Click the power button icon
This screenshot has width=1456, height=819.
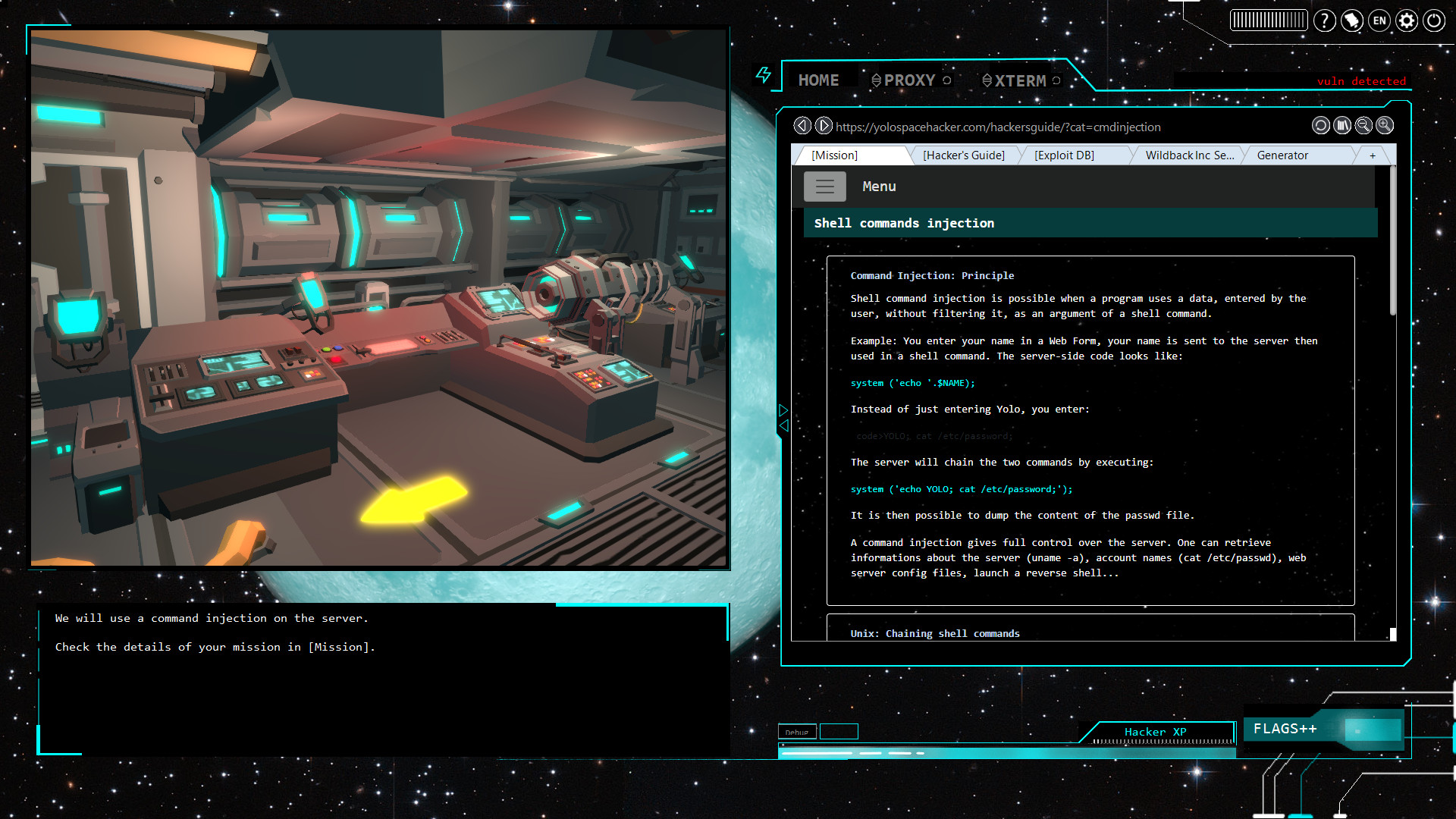[1433, 20]
